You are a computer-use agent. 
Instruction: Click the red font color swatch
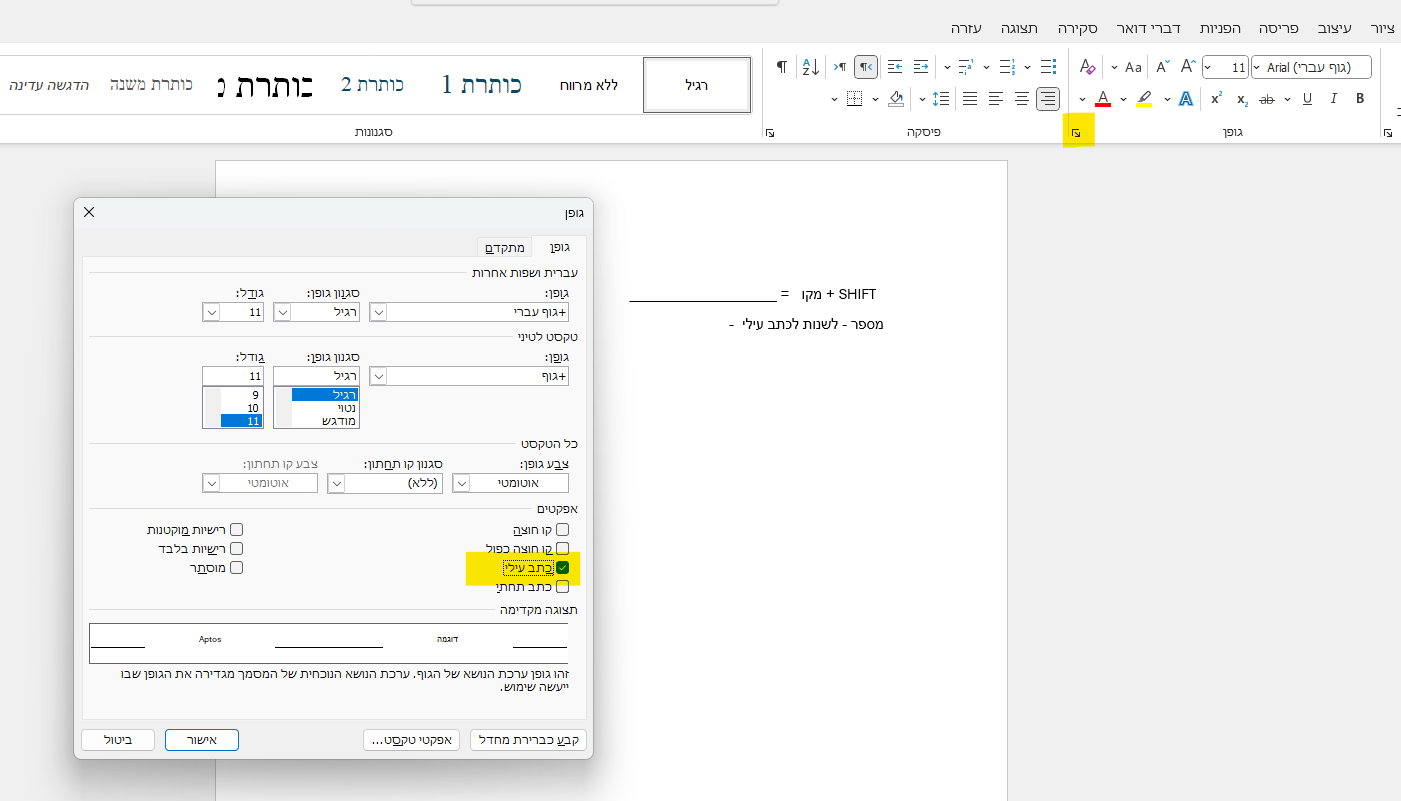pyautogui.click(x=1103, y=98)
